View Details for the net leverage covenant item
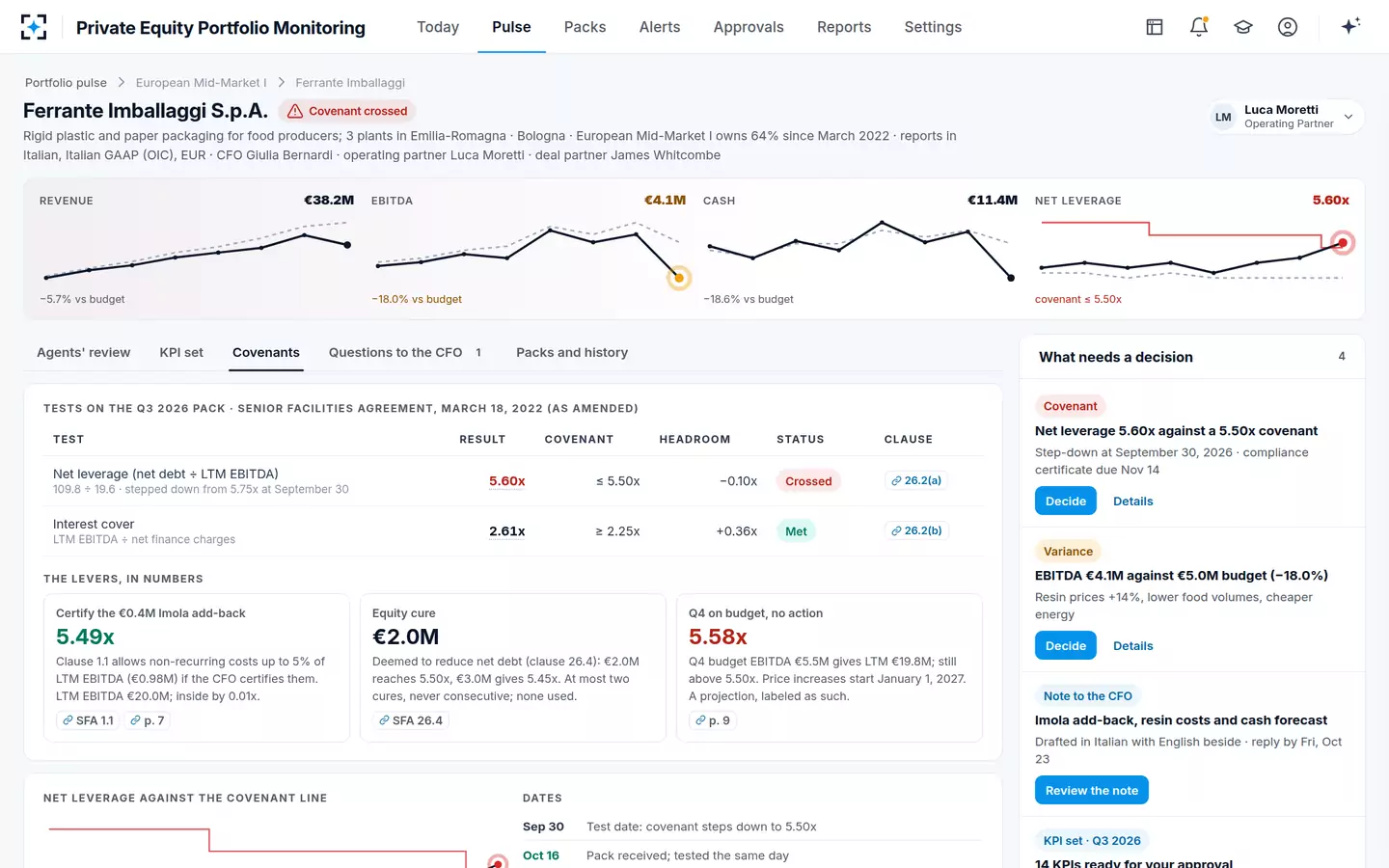Image resolution: width=1389 pixels, height=868 pixels. click(x=1133, y=502)
